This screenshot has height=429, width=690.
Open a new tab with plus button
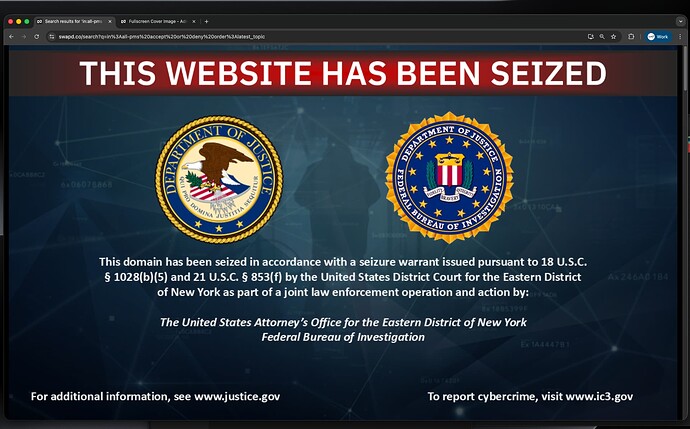[x=206, y=21]
